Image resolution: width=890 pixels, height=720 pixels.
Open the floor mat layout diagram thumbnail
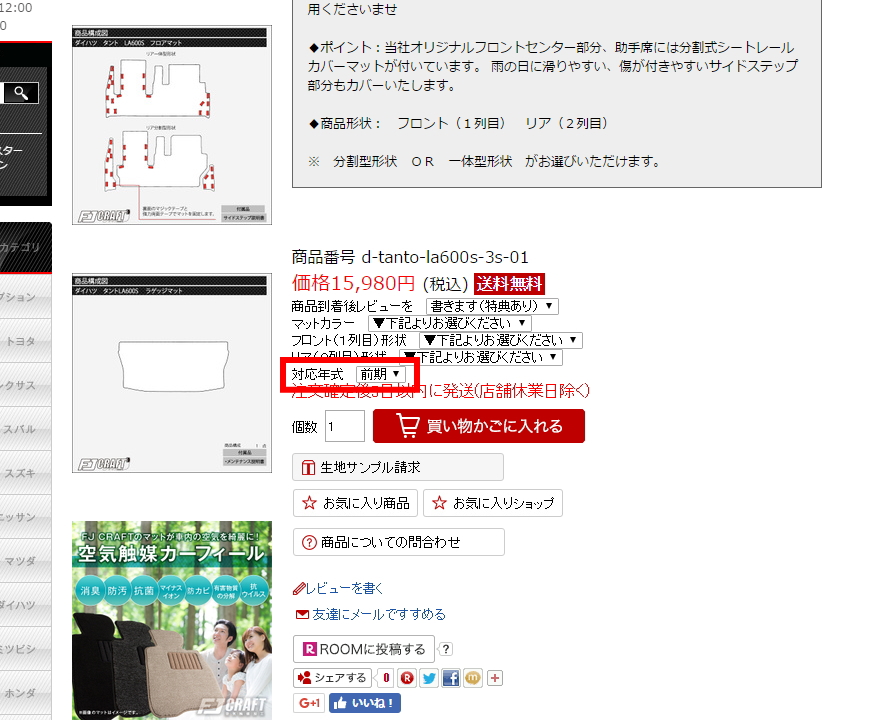[172, 125]
